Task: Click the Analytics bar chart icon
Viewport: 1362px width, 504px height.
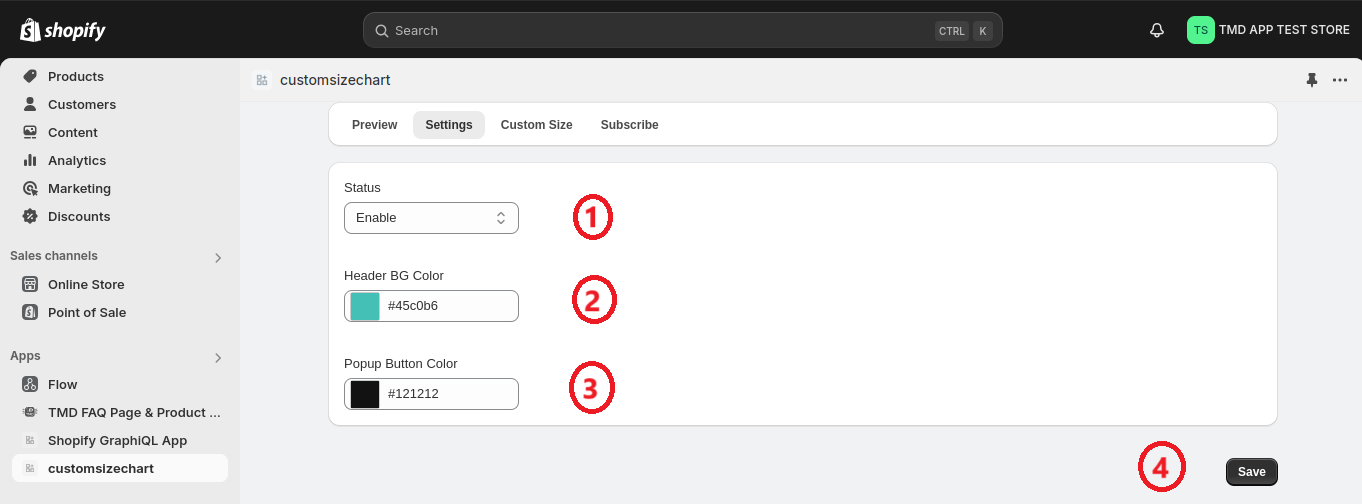Action: pos(30,160)
